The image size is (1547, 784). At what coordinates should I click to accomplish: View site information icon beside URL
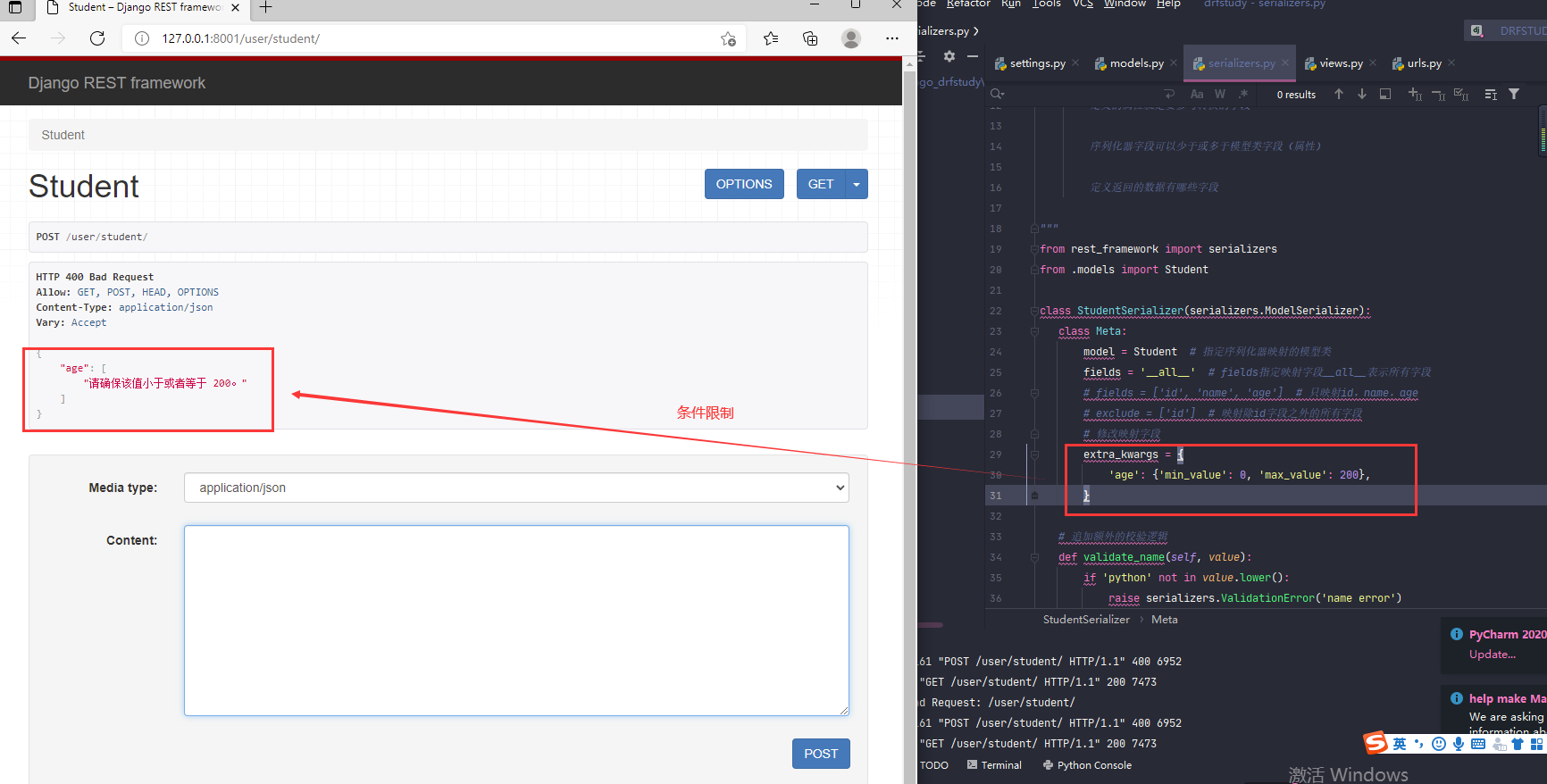141,38
